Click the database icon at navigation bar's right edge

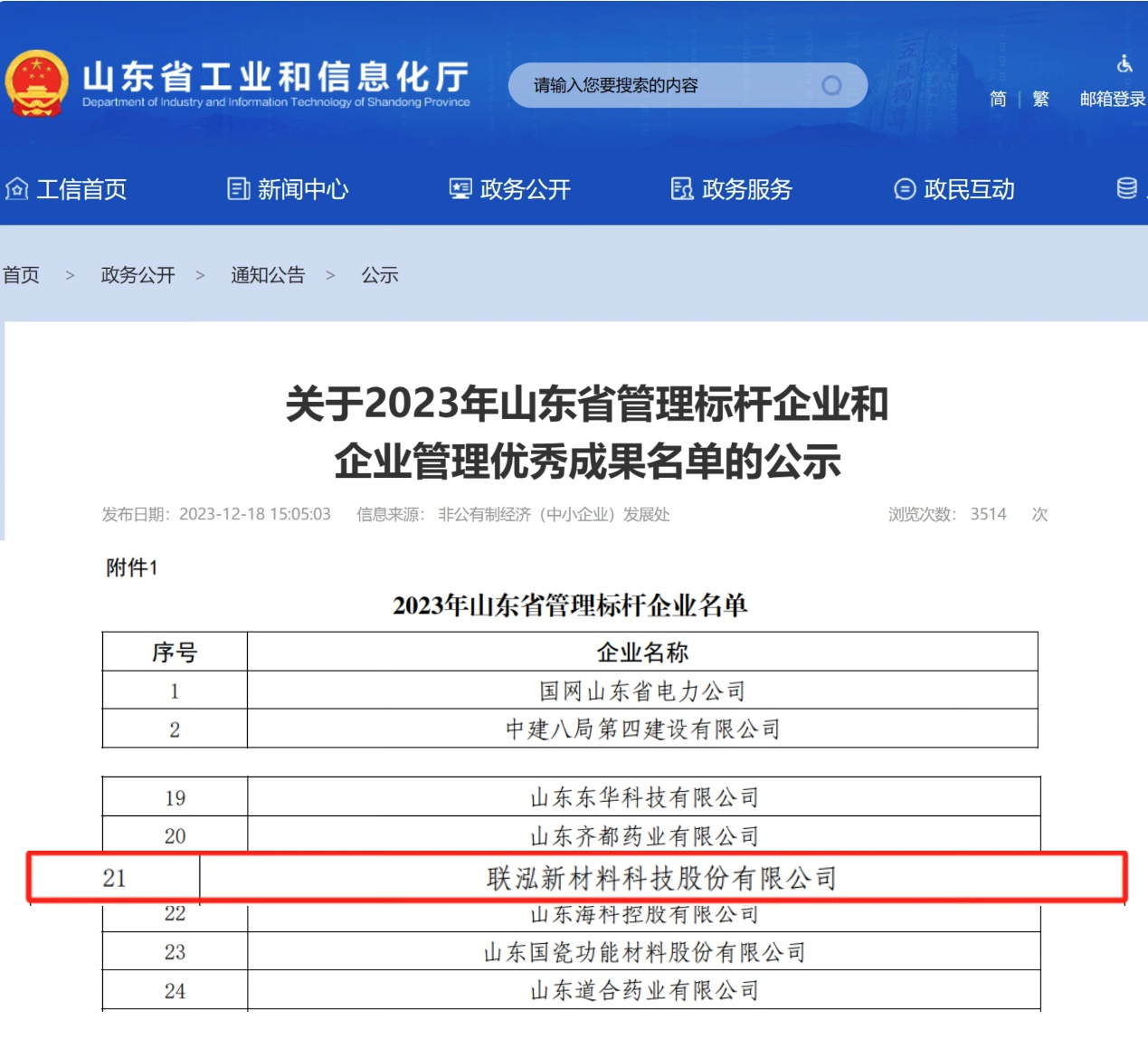(1125, 189)
